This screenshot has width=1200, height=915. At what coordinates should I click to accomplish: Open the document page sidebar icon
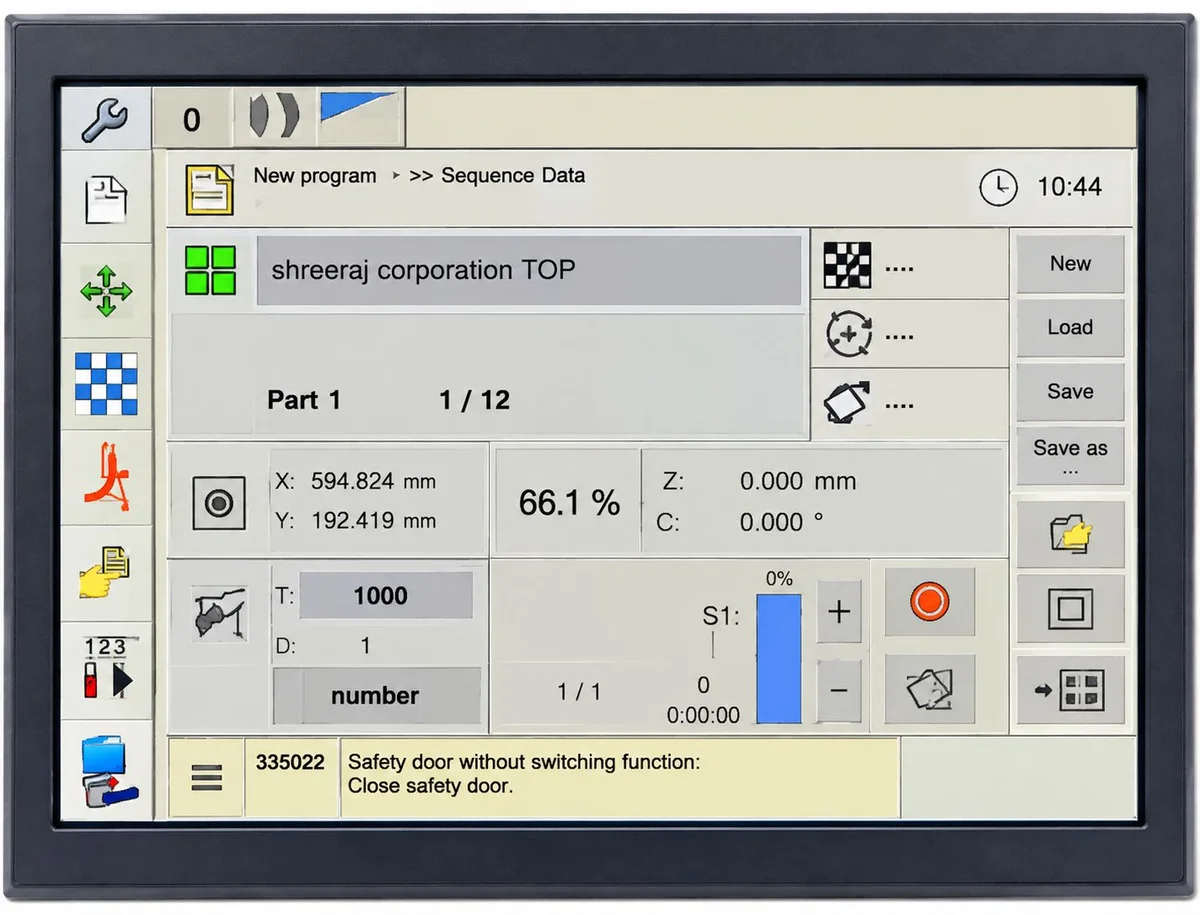point(105,198)
